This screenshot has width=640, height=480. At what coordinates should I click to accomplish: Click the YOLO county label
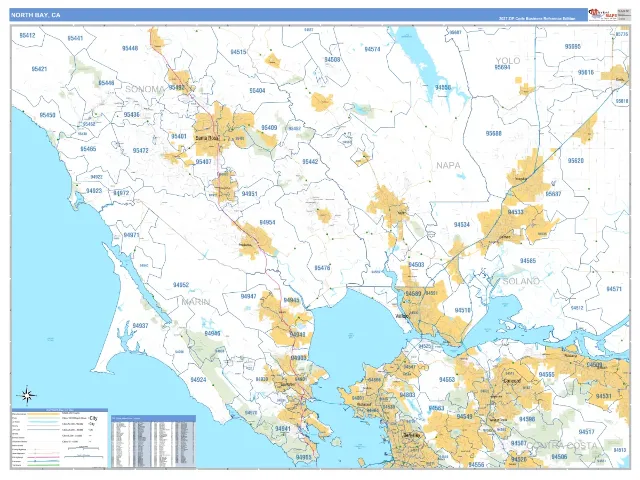pyautogui.click(x=508, y=61)
